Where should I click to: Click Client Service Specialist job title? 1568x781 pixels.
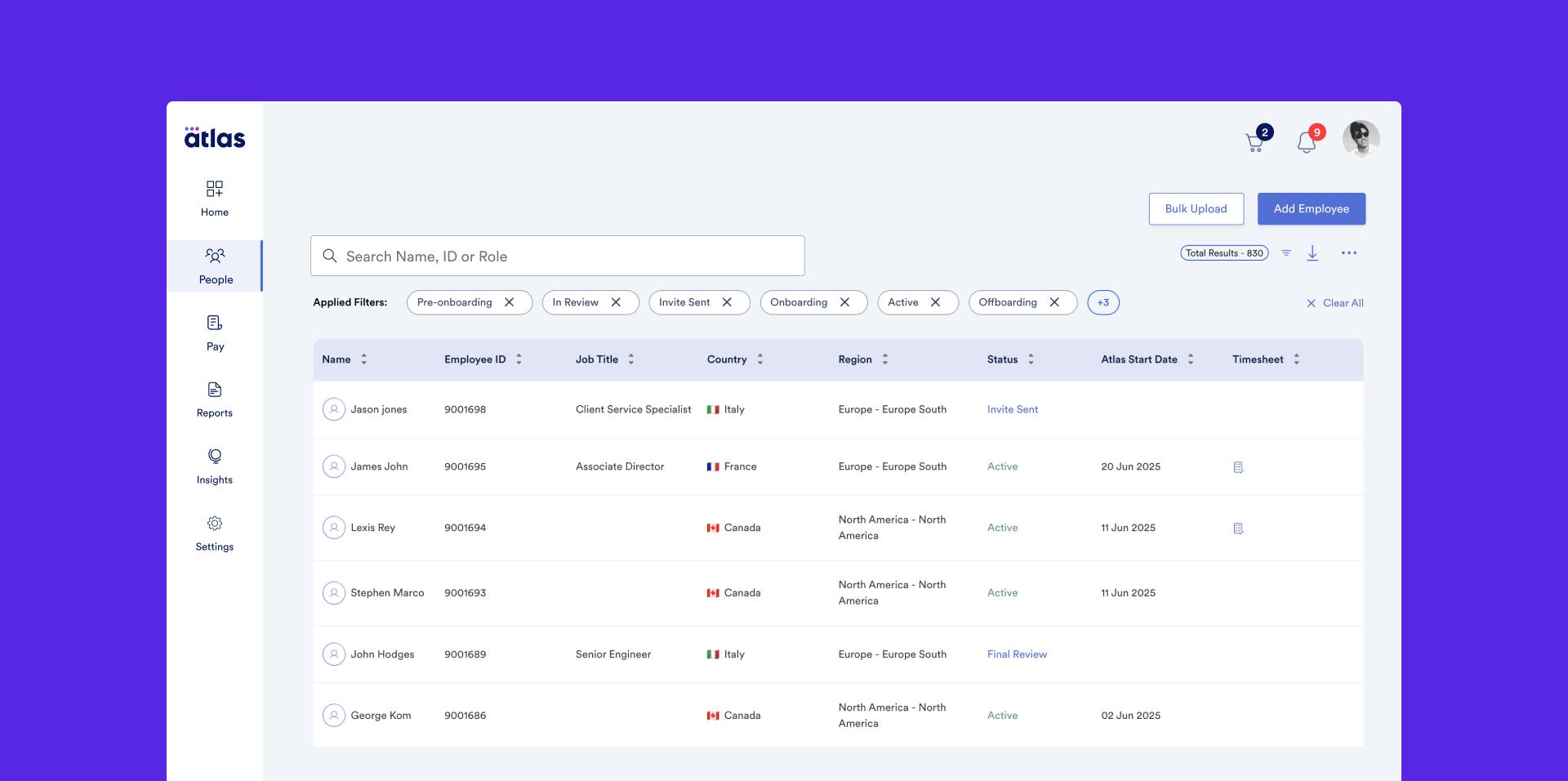[633, 409]
